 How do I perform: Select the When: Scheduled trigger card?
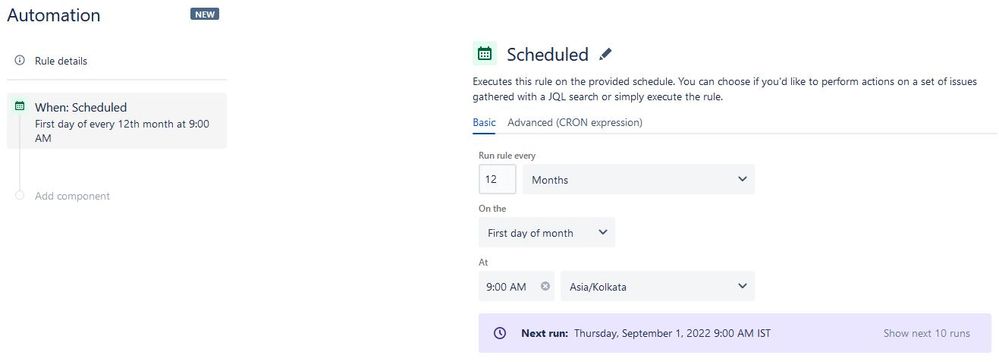pos(117,121)
